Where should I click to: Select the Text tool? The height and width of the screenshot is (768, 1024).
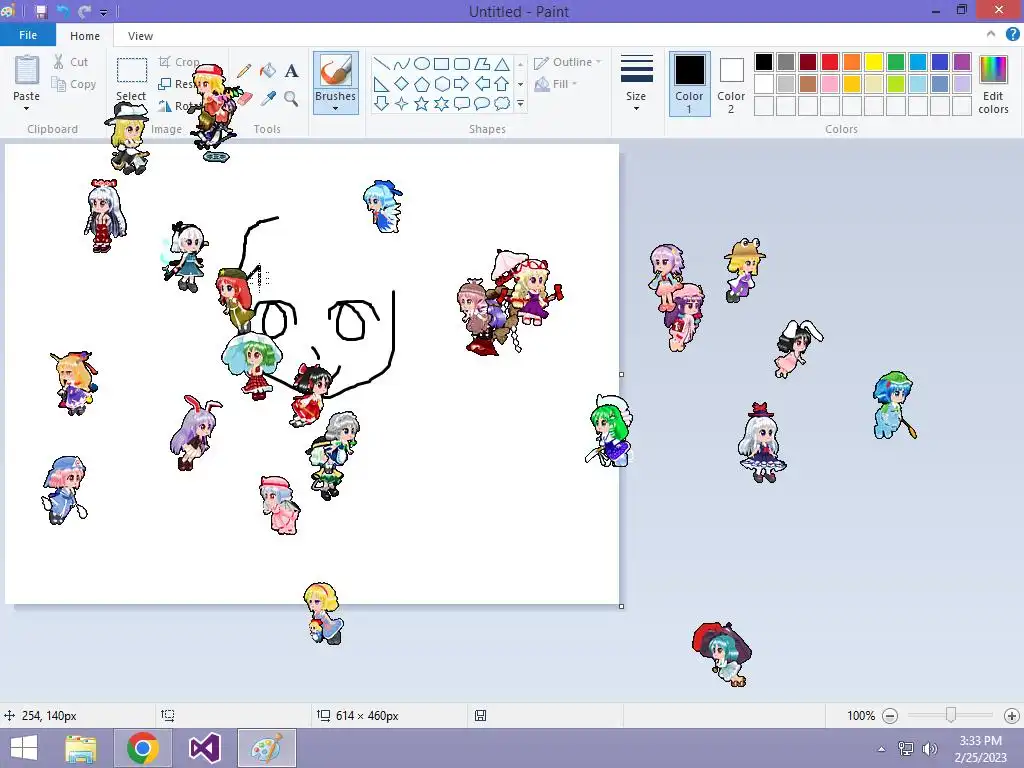point(291,71)
